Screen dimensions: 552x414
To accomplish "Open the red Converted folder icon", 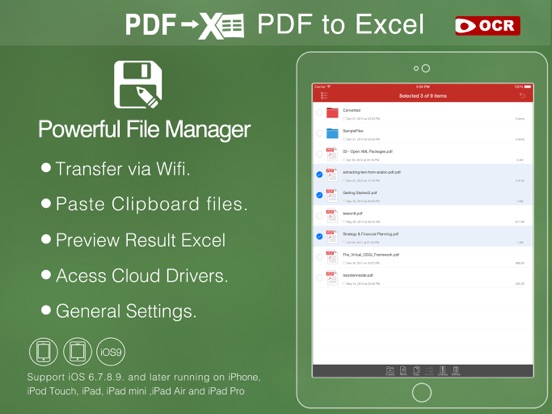I will click(332, 113).
